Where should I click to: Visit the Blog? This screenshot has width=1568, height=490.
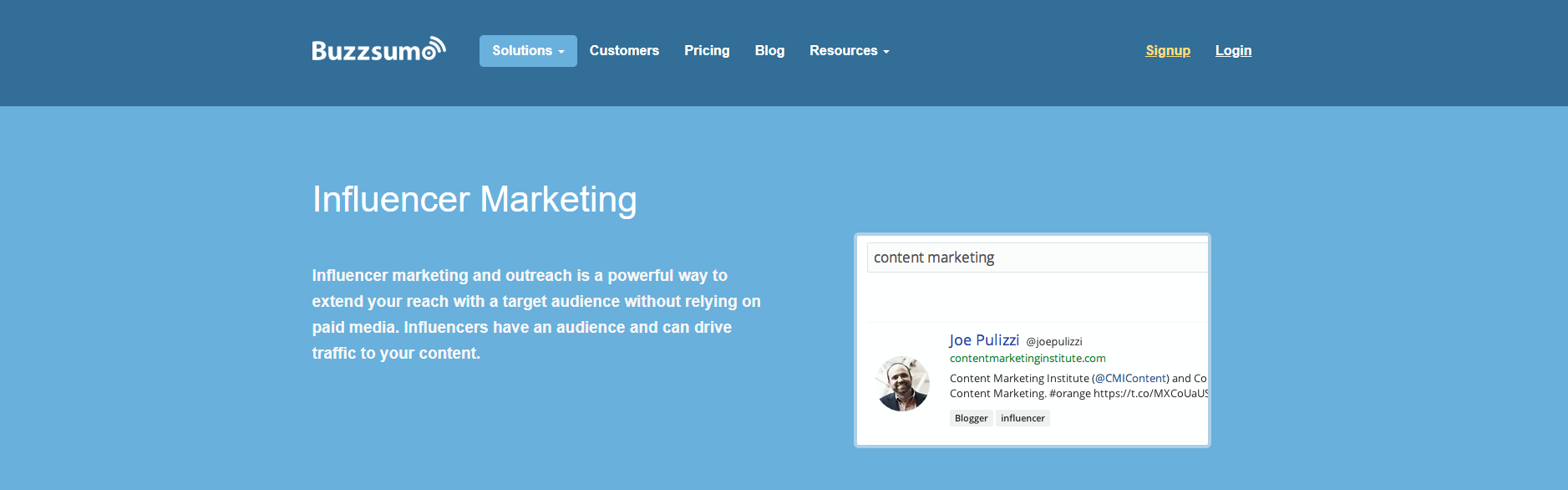tap(769, 51)
